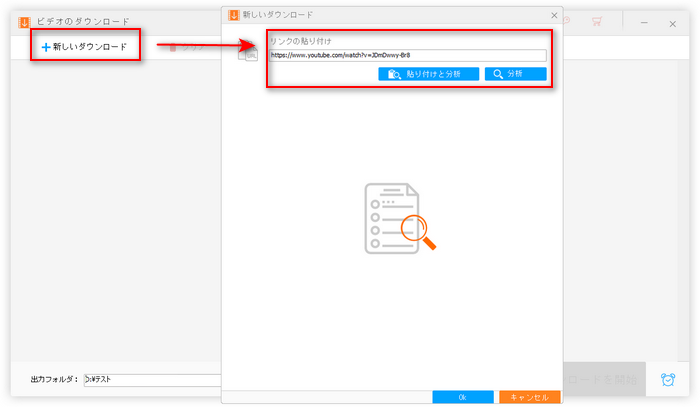Click the 出力フォルダ path field
Screen dimensions: 700x407
150,380
